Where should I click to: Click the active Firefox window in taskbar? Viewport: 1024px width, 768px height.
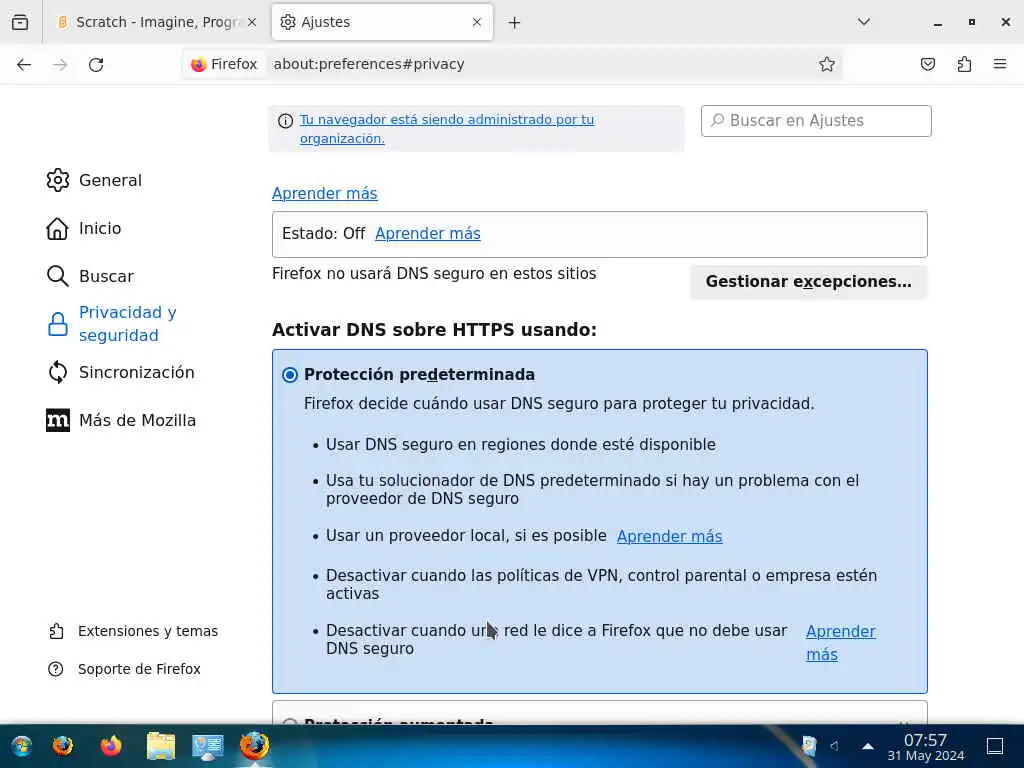(x=254, y=746)
